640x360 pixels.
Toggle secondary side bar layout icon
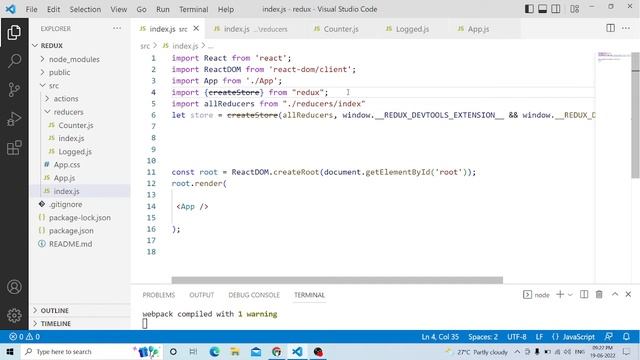[556, 9]
